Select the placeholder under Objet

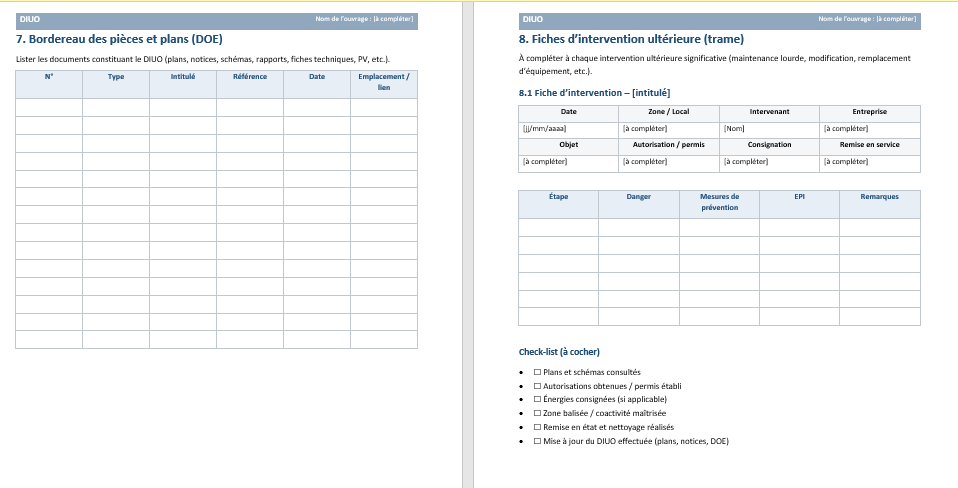click(x=544, y=162)
